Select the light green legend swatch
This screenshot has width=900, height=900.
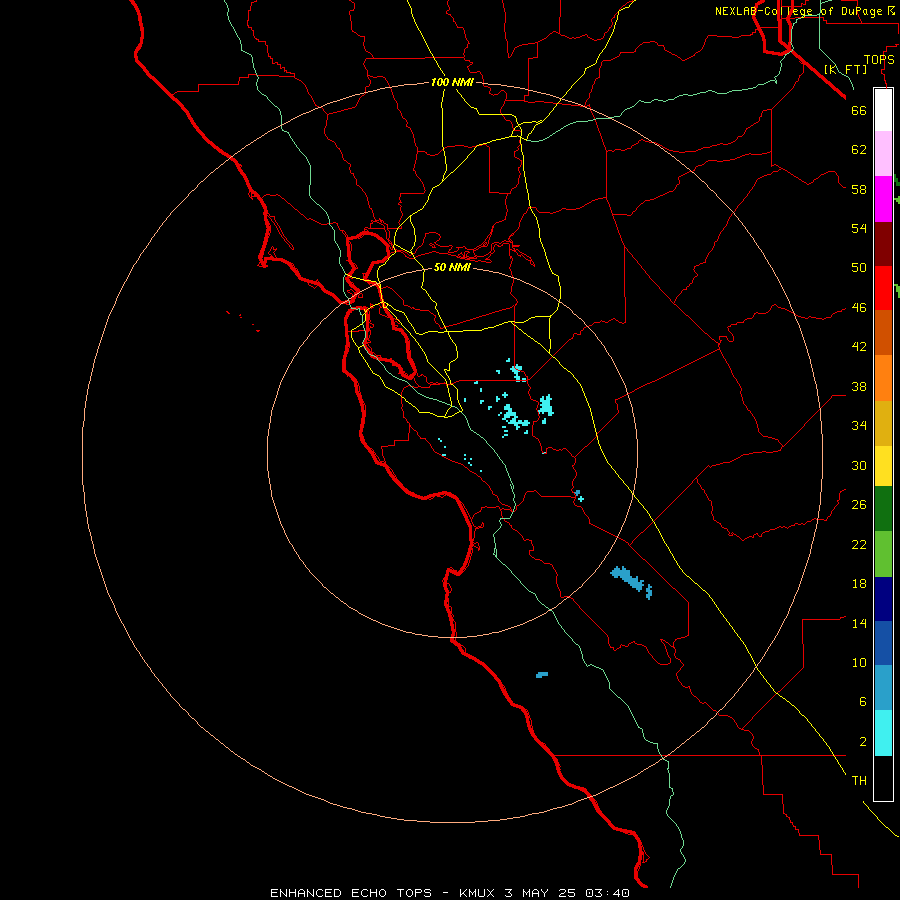[x=883, y=554]
